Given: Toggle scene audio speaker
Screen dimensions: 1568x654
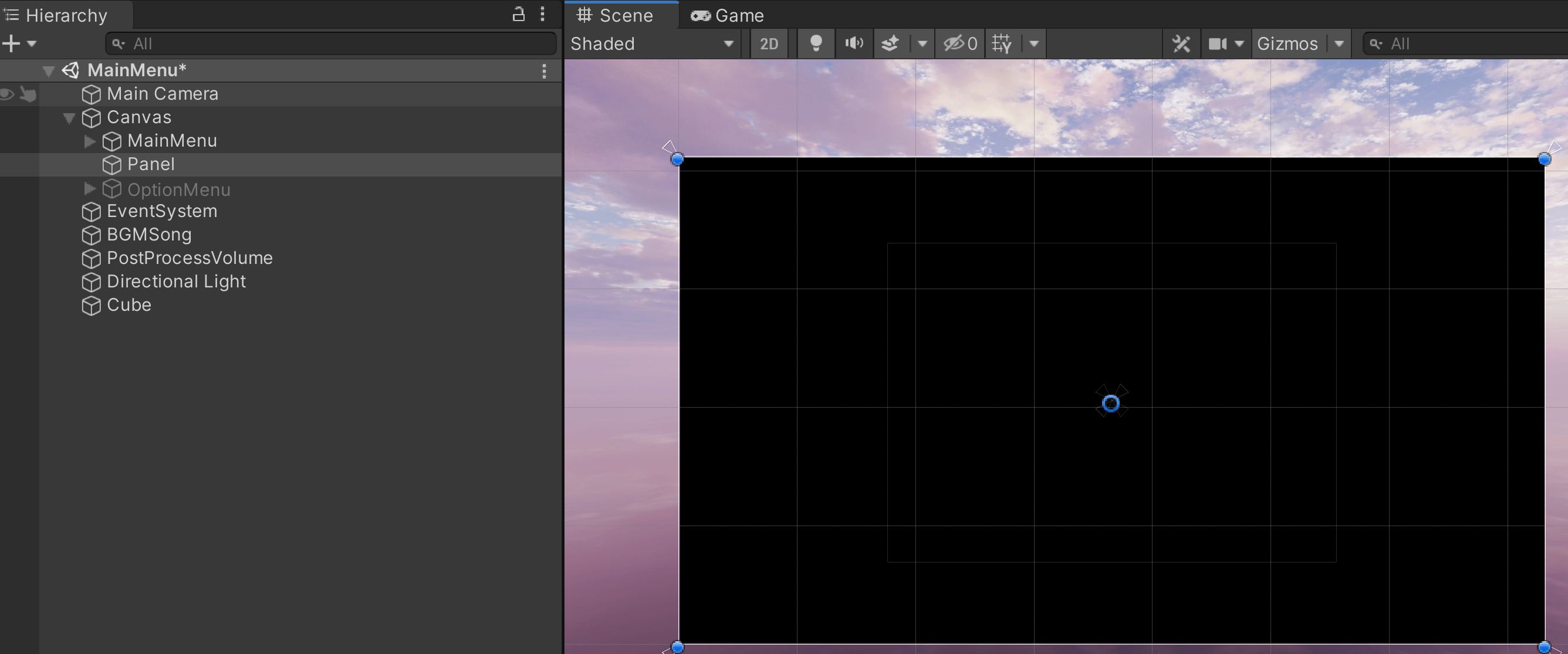Looking at the screenshot, I should (854, 44).
